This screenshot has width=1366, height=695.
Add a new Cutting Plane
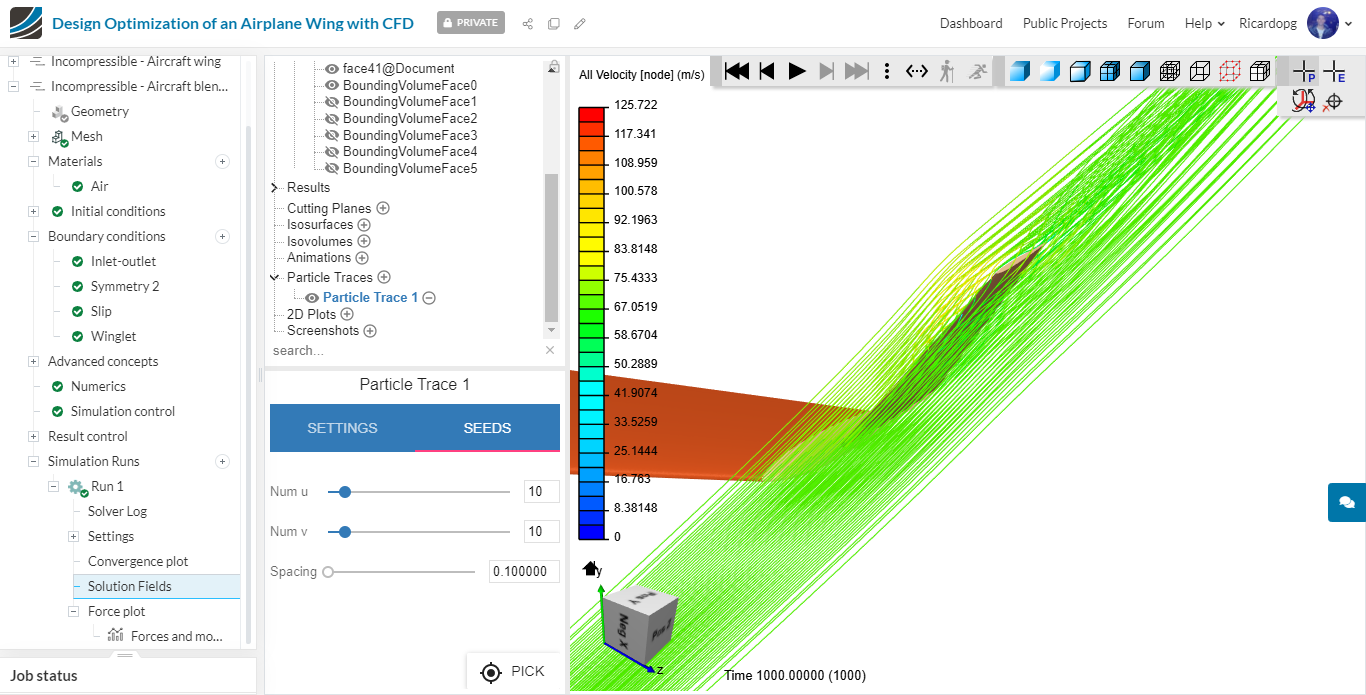coord(383,209)
